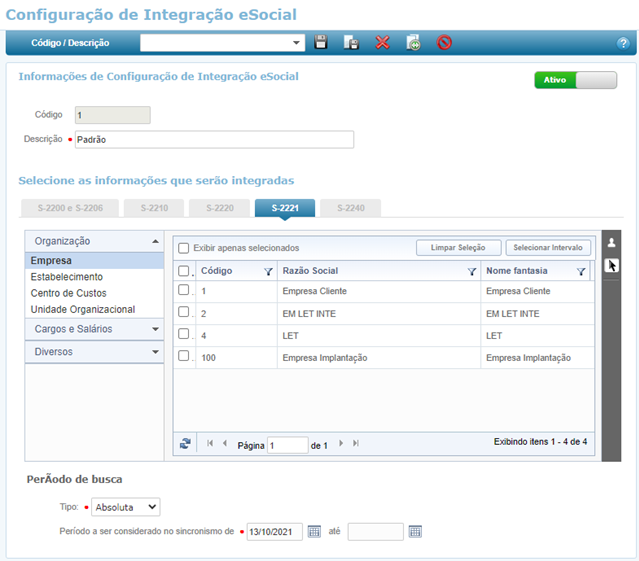Switch to the S-2210 tab
Screen dimensions: 639x561
tap(153, 208)
